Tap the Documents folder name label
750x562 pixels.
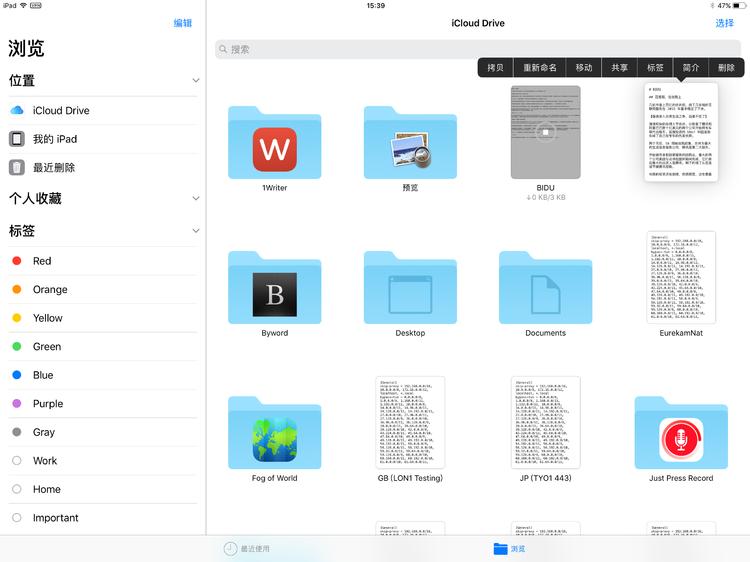click(545, 333)
